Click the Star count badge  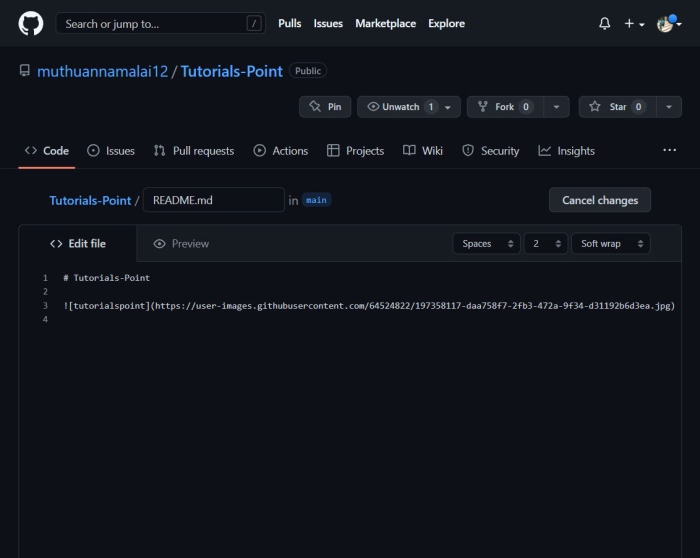tap(638, 107)
